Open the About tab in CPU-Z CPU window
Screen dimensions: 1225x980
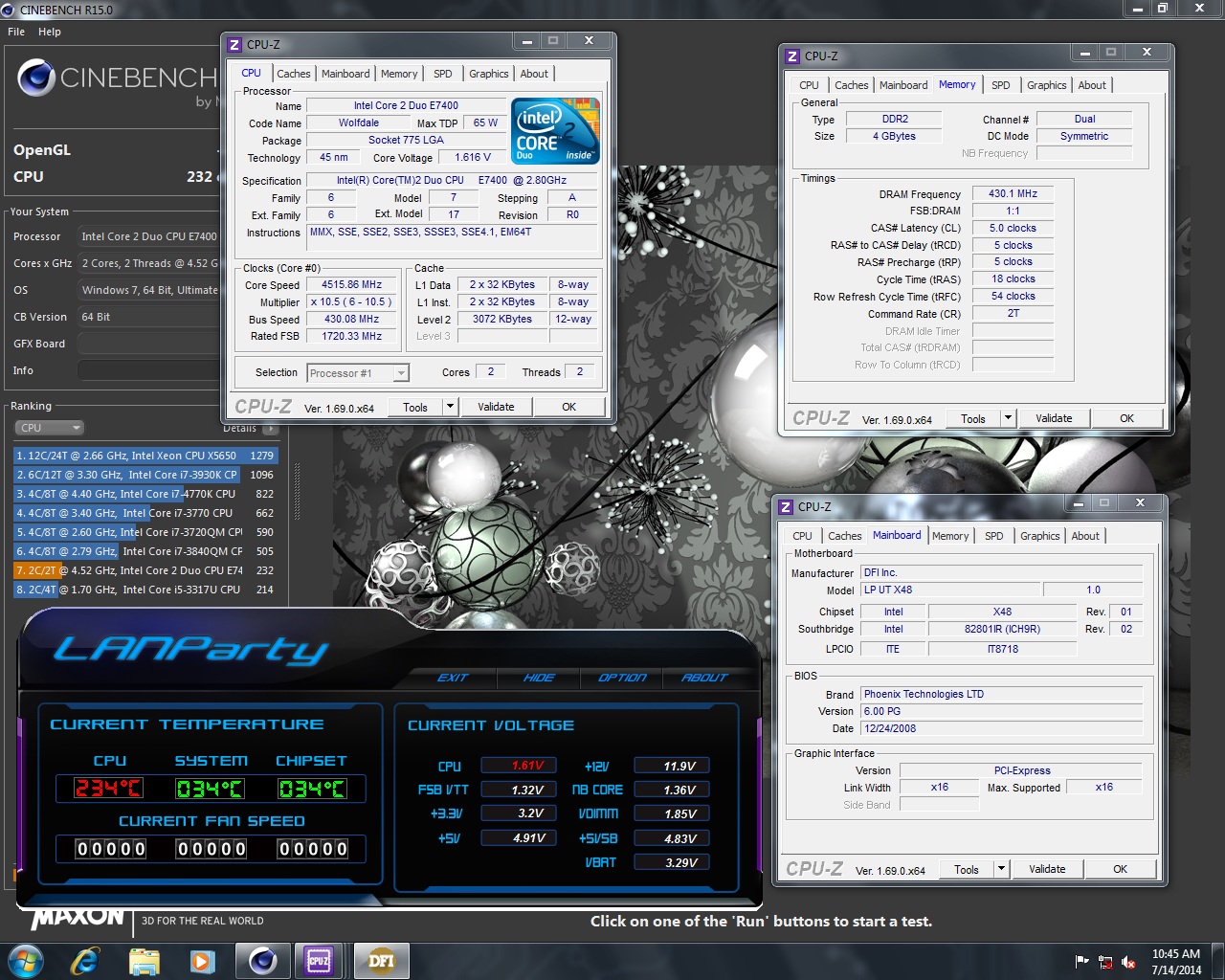click(534, 74)
